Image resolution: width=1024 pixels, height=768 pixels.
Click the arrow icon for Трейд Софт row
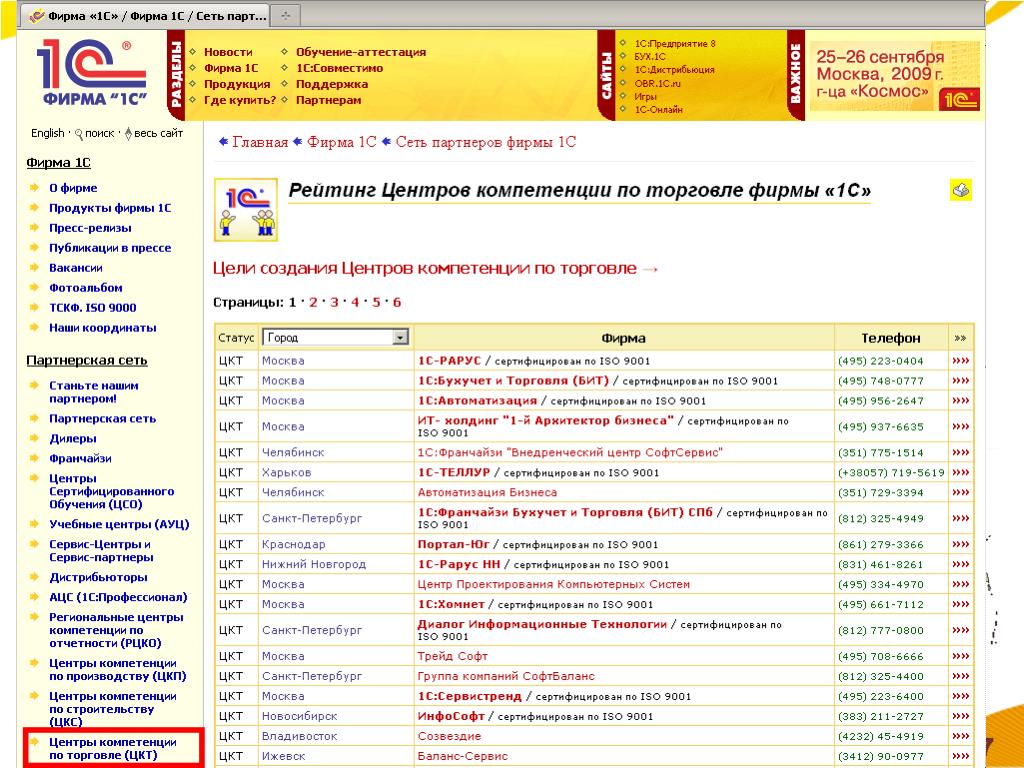coord(960,656)
